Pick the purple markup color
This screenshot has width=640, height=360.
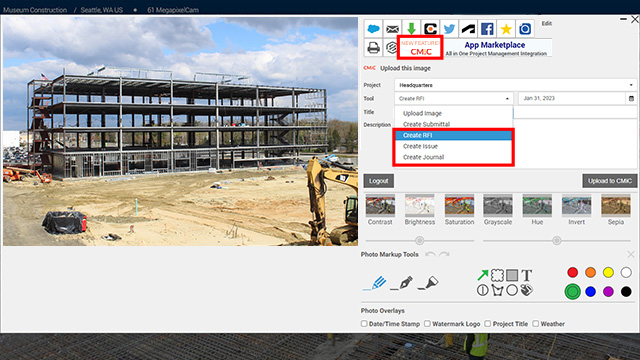tap(608, 291)
